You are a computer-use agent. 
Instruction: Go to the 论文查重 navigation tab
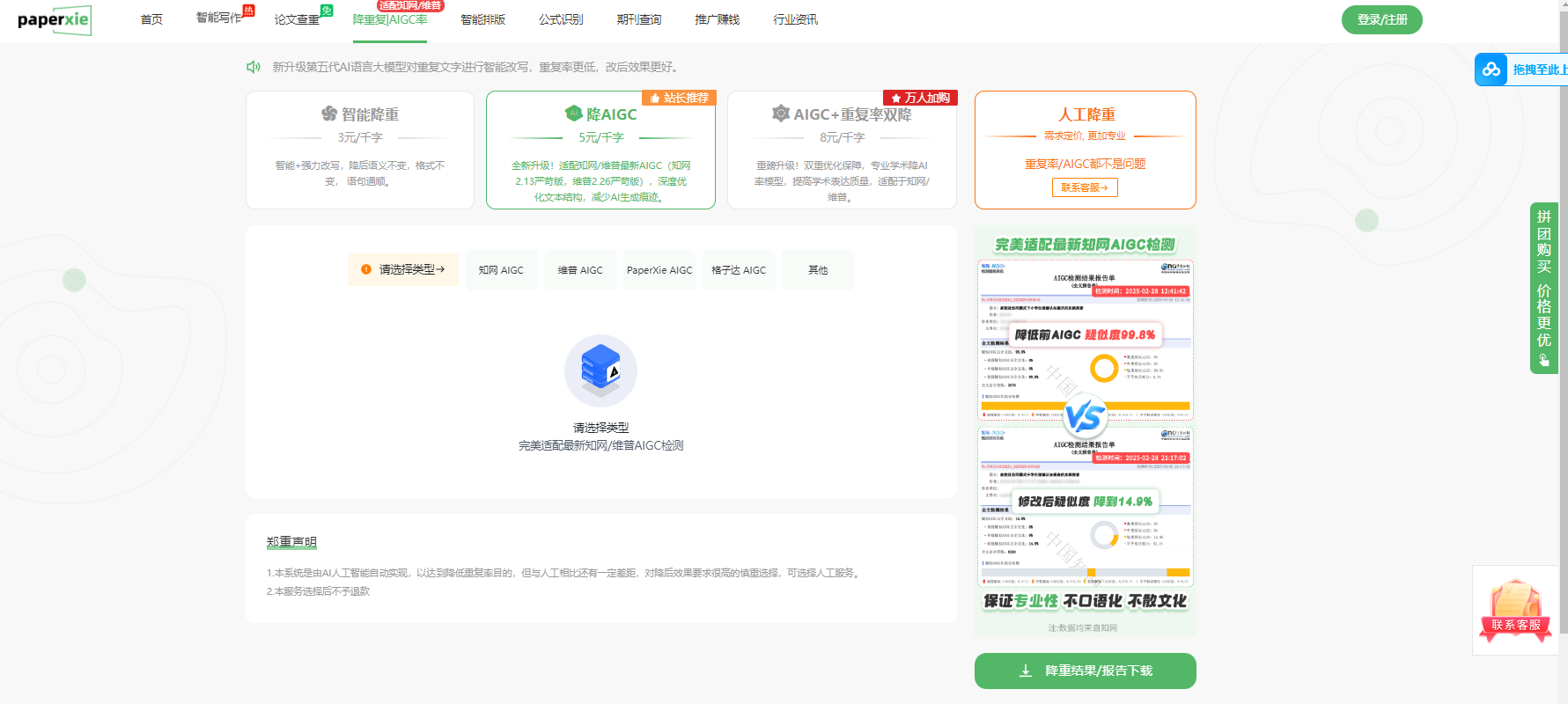(x=297, y=19)
